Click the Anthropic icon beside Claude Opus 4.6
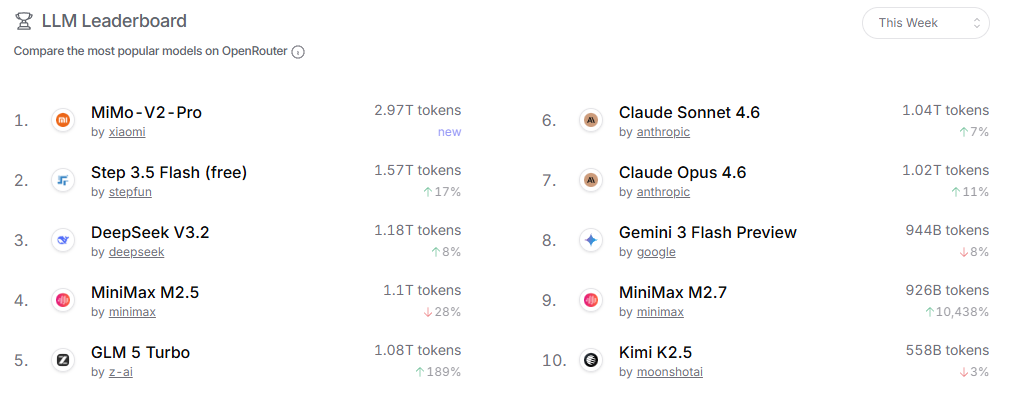 coord(591,181)
